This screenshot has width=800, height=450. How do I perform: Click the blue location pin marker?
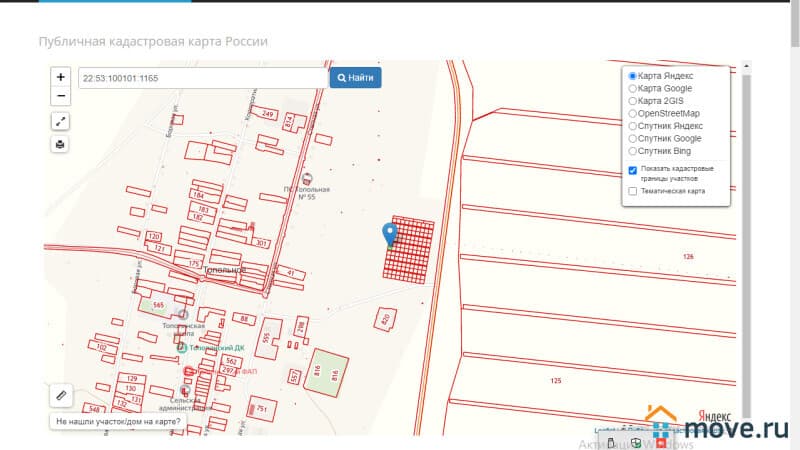(x=390, y=235)
